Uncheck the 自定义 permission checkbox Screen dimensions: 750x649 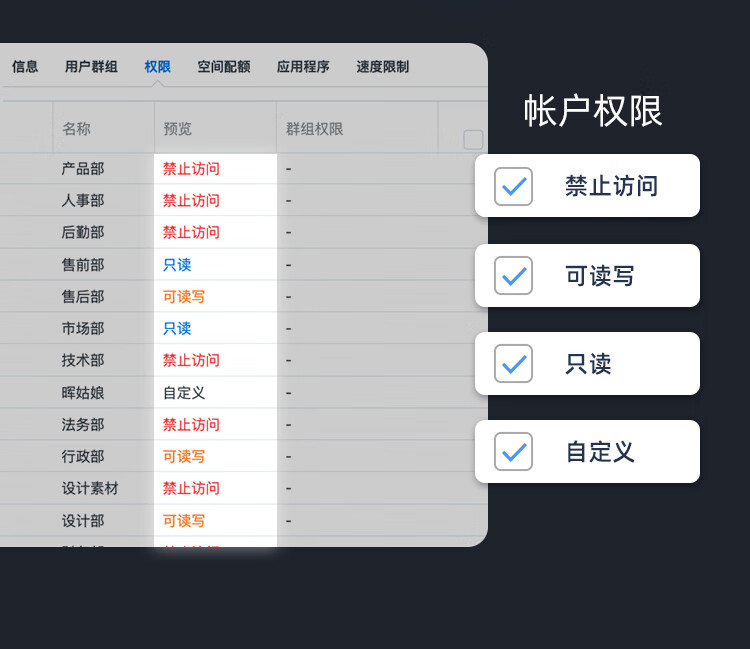pos(513,452)
